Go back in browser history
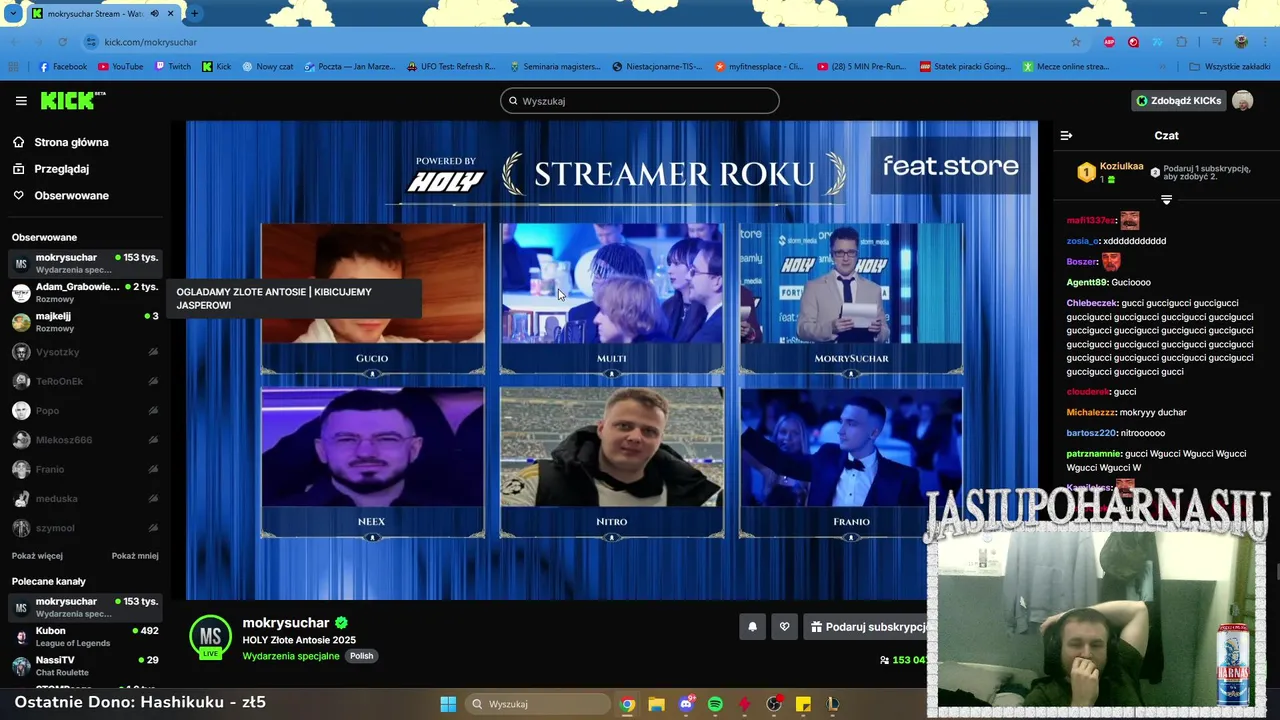The height and width of the screenshot is (720, 1280). pos(14,42)
